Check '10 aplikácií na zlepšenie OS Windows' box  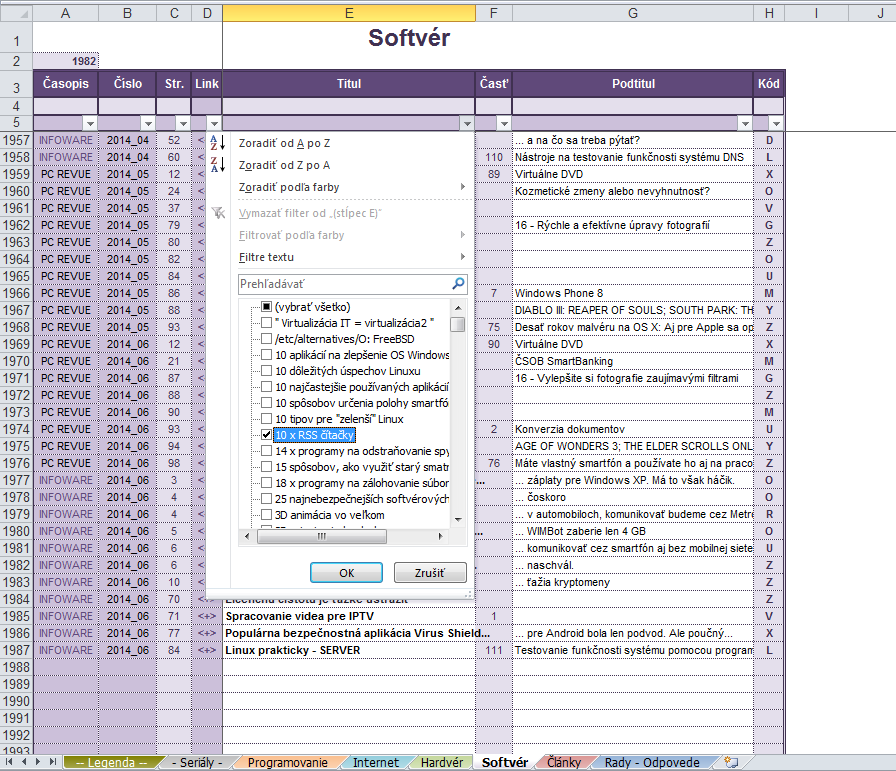pyautogui.click(x=266, y=355)
